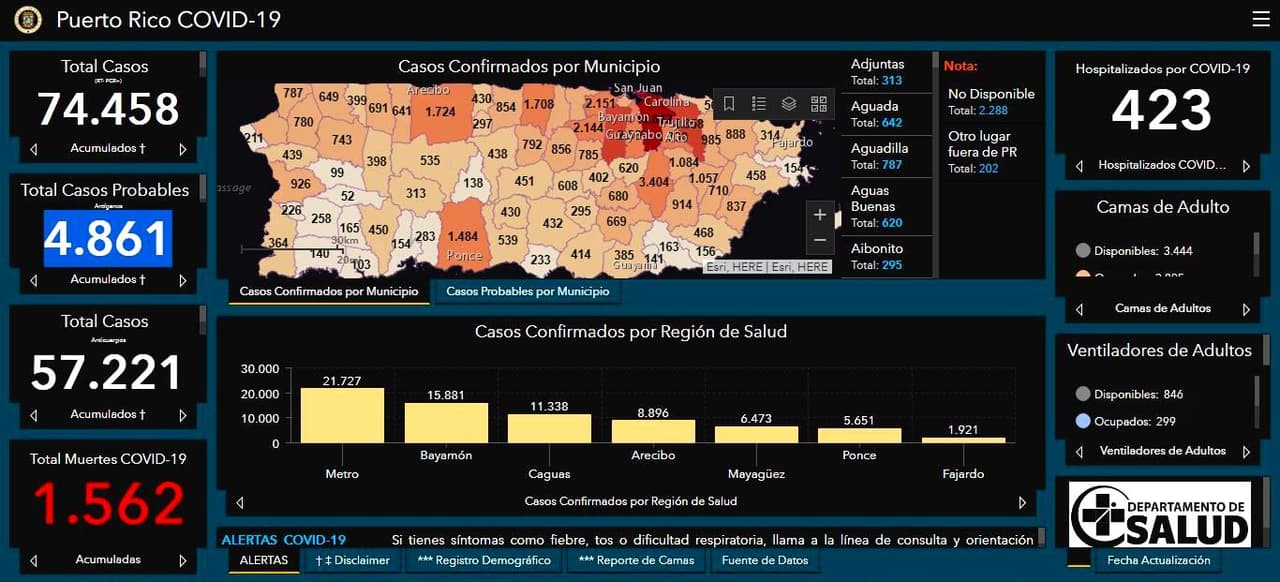Zoom out on the municipality map
Image resolution: width=1280 pixels, height=582 pixels.
(x=820, y=239)
